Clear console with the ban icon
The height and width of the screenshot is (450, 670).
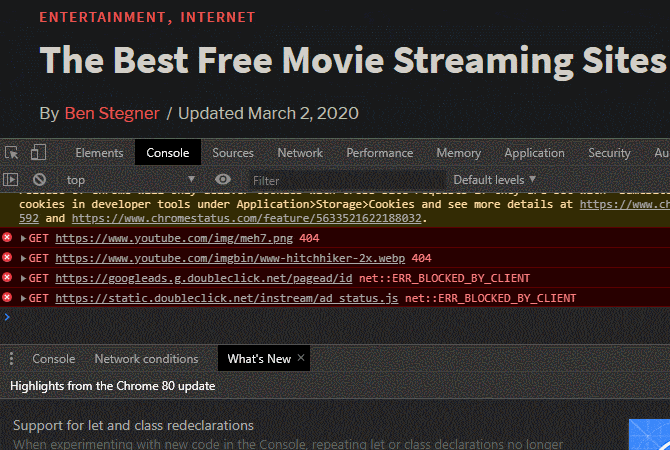coord(39,179)
